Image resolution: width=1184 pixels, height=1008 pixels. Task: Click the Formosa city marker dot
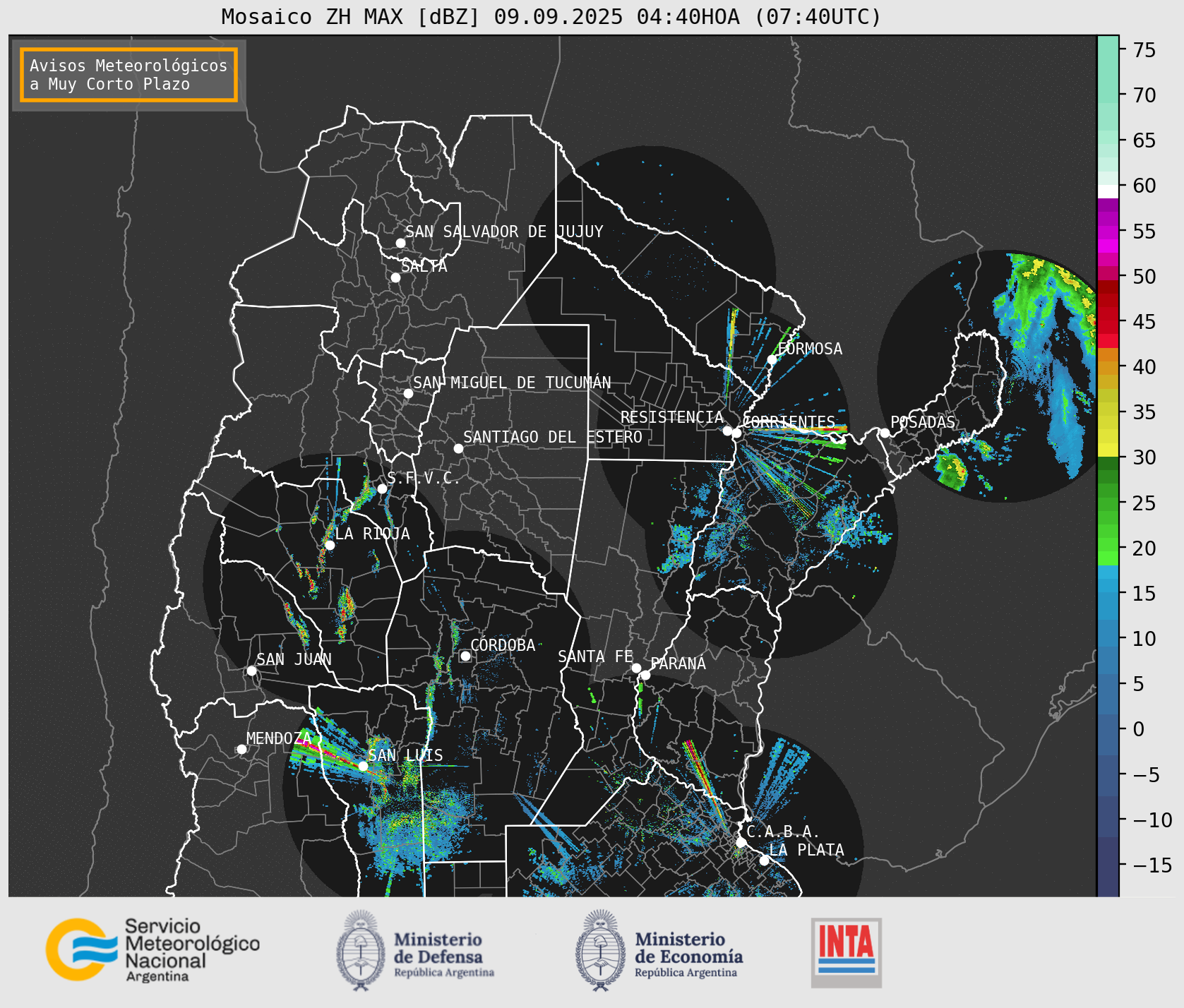point(772,359)
